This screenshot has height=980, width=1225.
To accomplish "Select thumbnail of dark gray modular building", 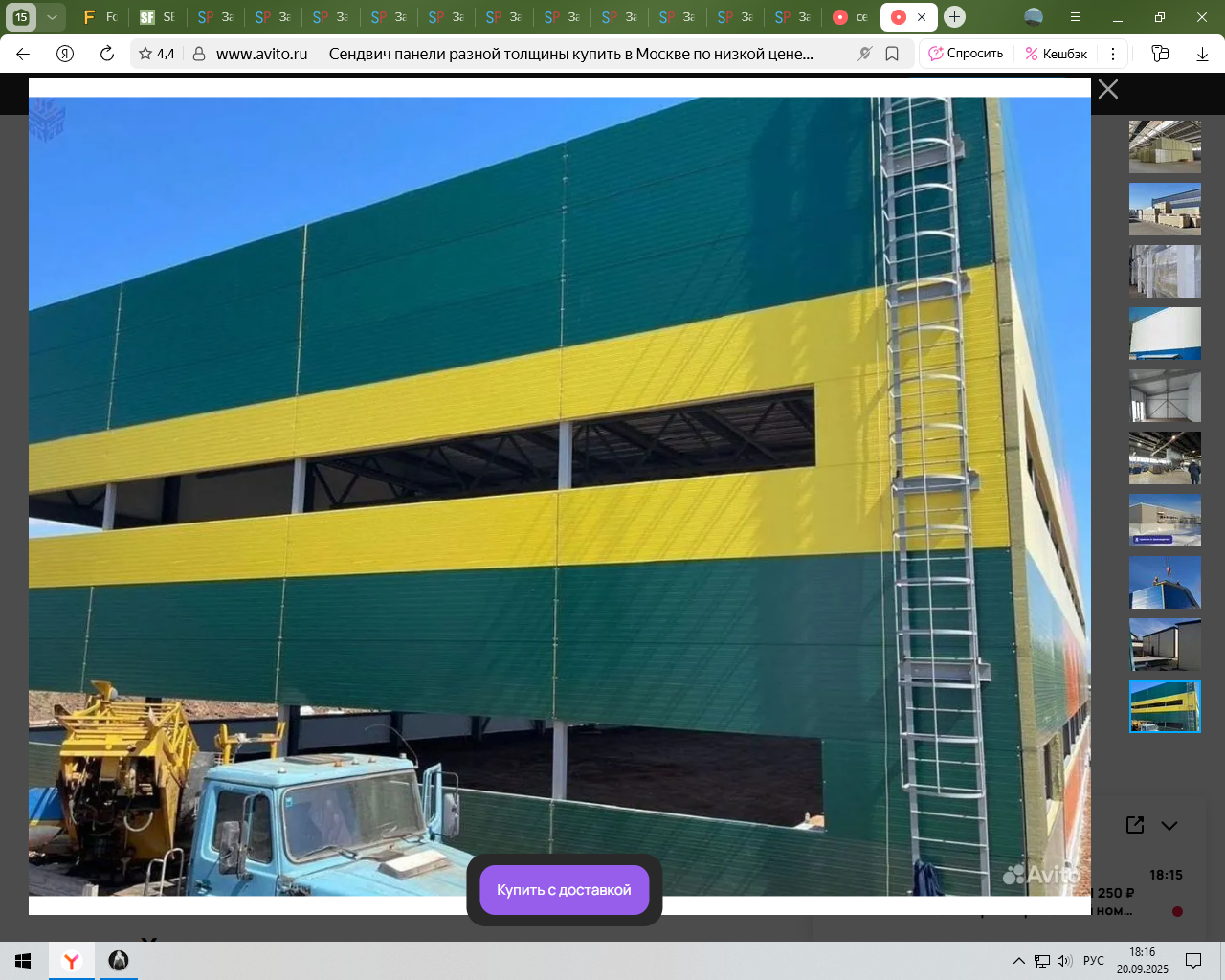I will pos(1165,644).
